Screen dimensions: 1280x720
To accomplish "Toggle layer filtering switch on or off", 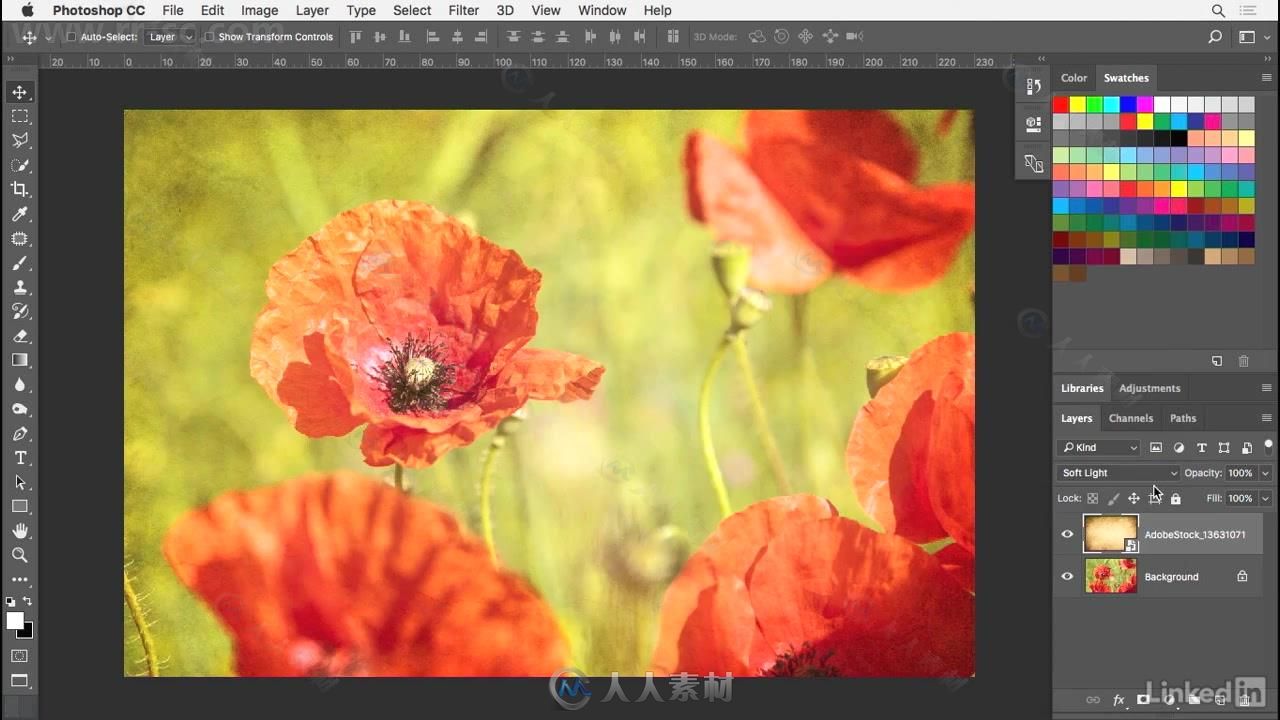I will click(x=1268, y=446).
